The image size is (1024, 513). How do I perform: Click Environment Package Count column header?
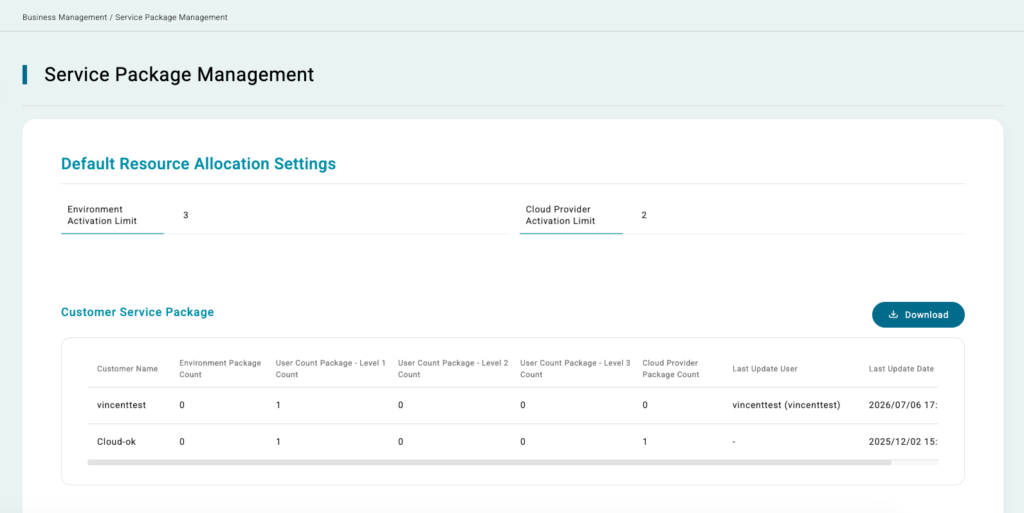pos(220,369)
